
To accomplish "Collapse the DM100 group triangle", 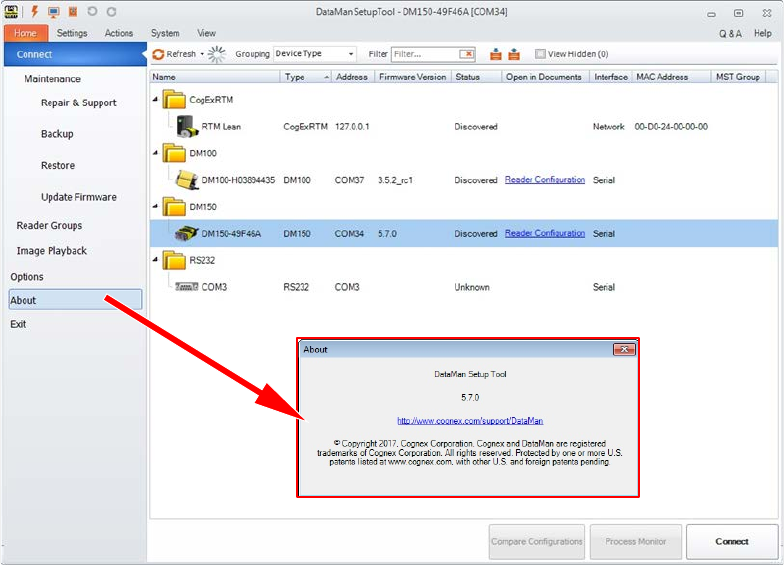I will [x=155, y=152].
